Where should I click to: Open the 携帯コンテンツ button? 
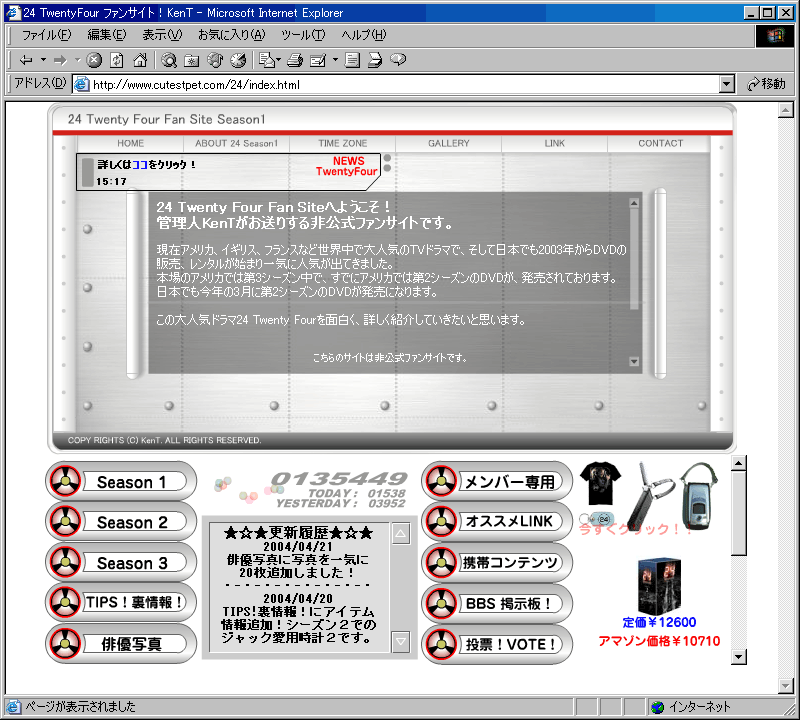497,562
